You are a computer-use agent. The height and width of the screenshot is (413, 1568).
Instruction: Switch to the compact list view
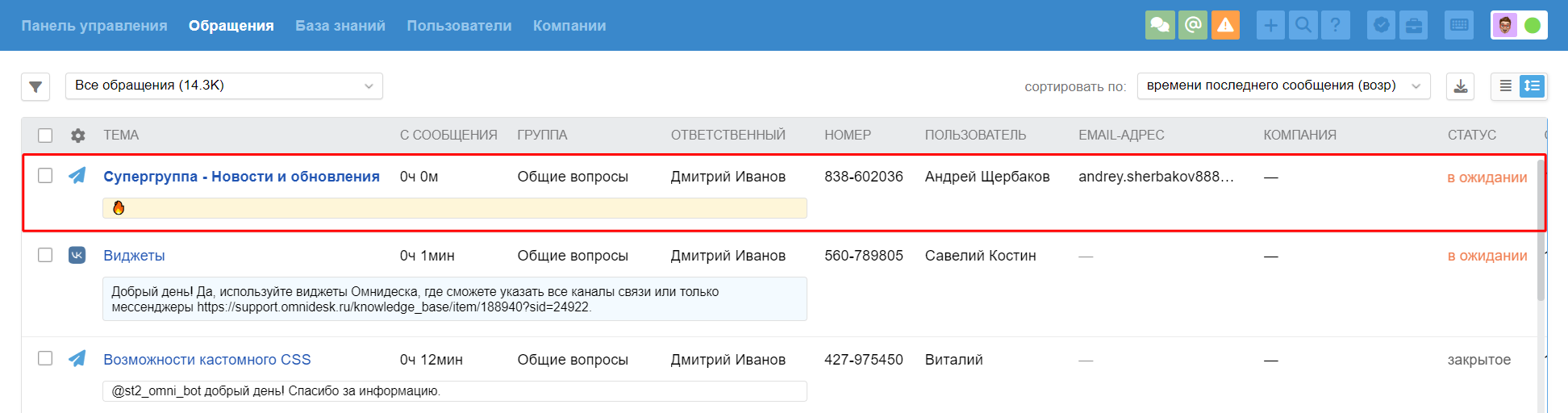[1506, 86]
